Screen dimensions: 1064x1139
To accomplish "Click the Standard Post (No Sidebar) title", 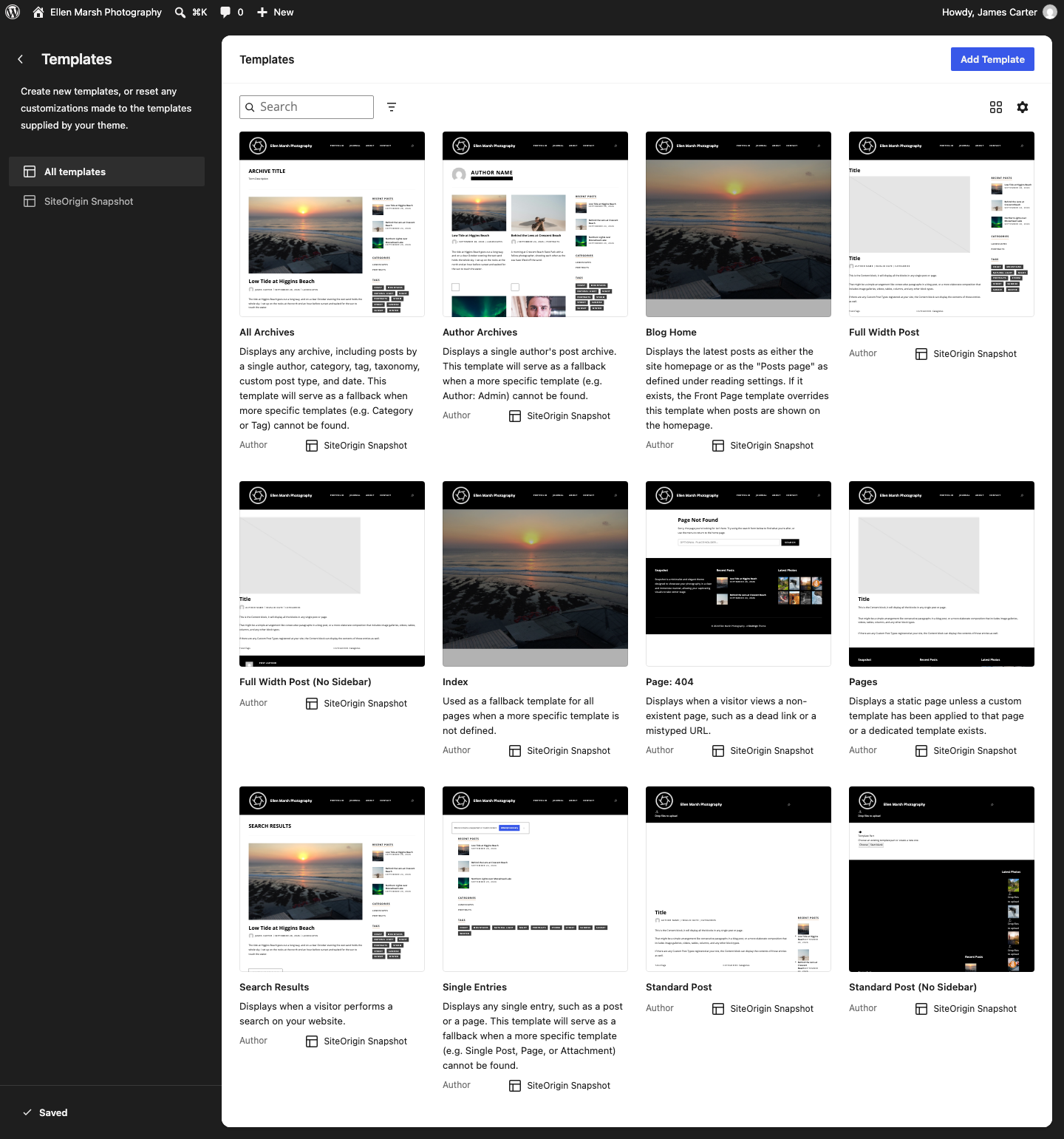I will point(913,987).
